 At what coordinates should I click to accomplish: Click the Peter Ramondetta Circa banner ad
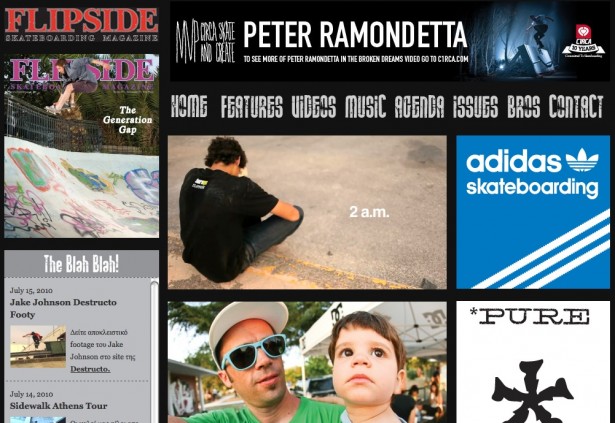coord(389,41)
